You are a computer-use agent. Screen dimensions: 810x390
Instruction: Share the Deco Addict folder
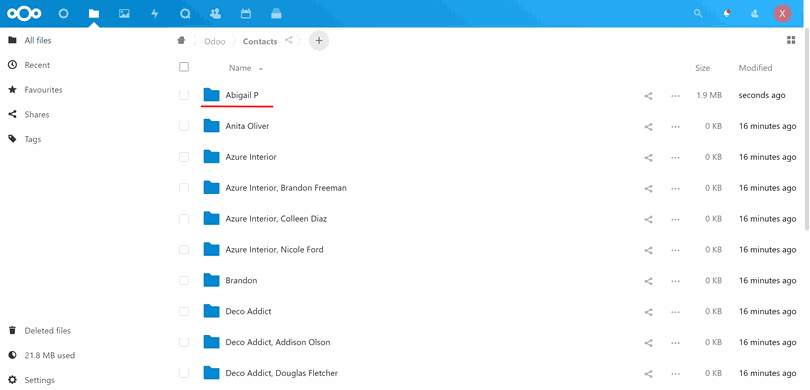tap(648, 312)
